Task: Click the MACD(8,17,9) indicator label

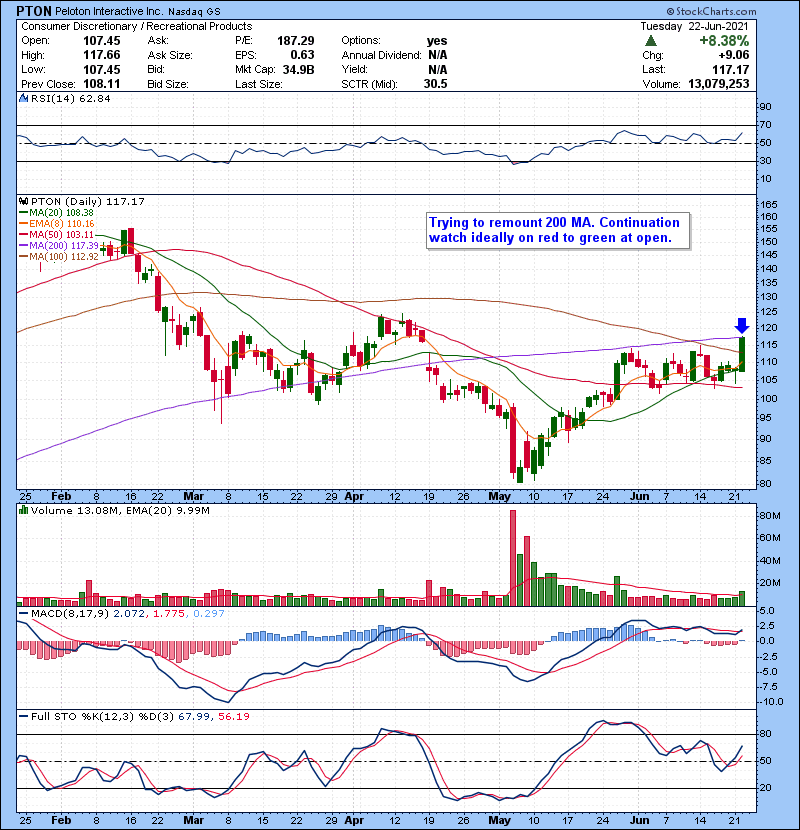Action: [71, 614]
